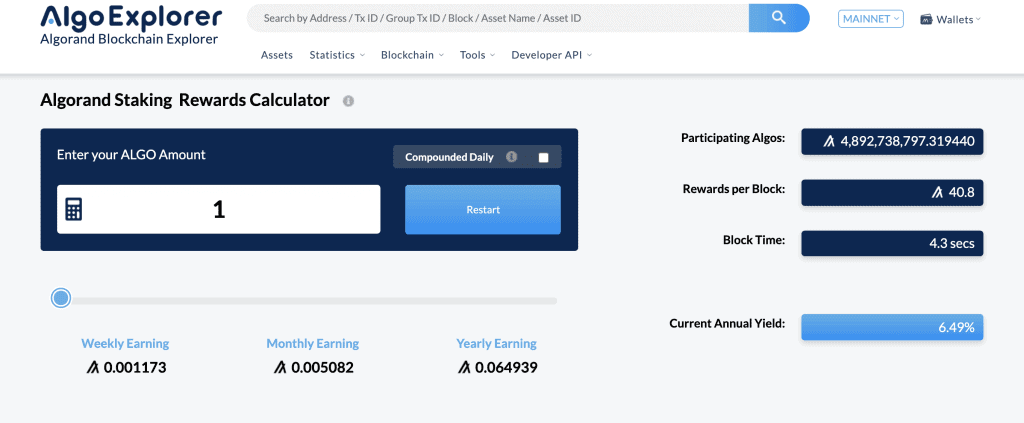The width and height of the screenshot is (1024, 423).
Task: Click the Rewards per Block label
Action: pyautogui.click(x=734, y=189)
